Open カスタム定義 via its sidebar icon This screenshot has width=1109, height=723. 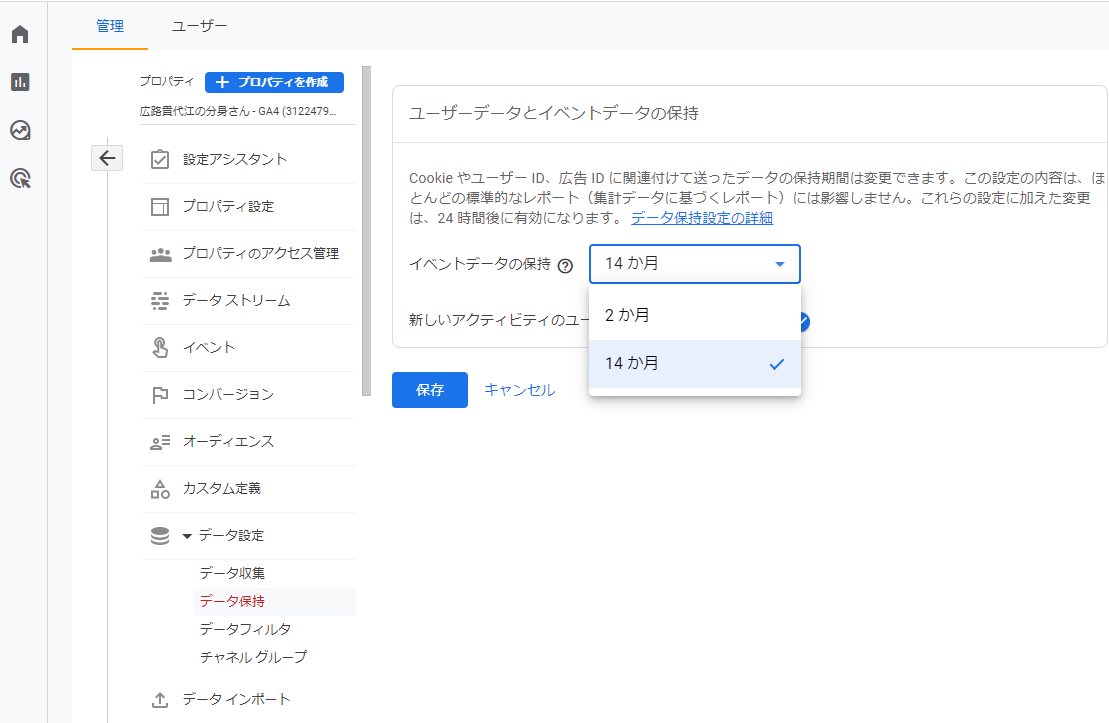click(160, 488)
